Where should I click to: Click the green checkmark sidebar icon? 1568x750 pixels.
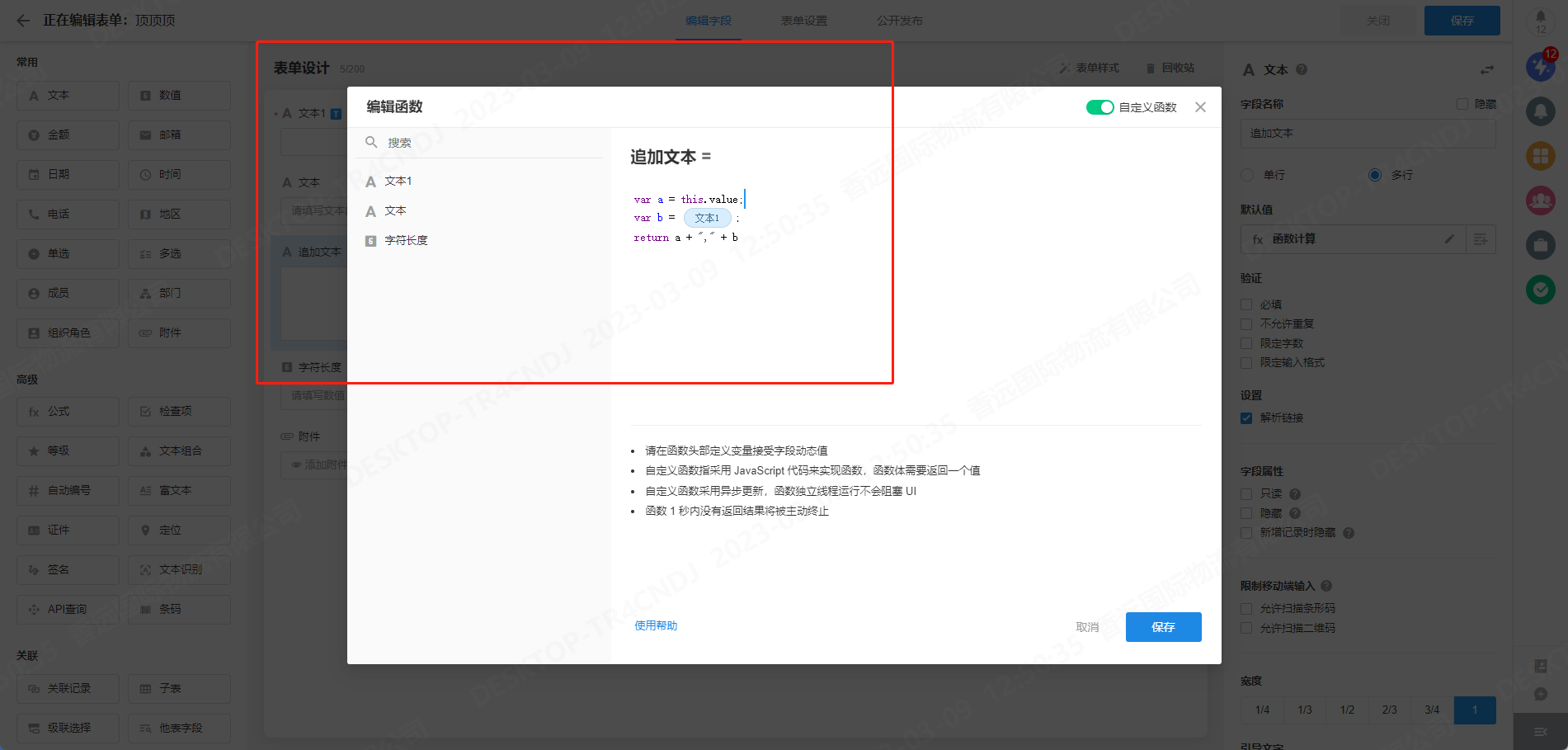point(1540,289)
